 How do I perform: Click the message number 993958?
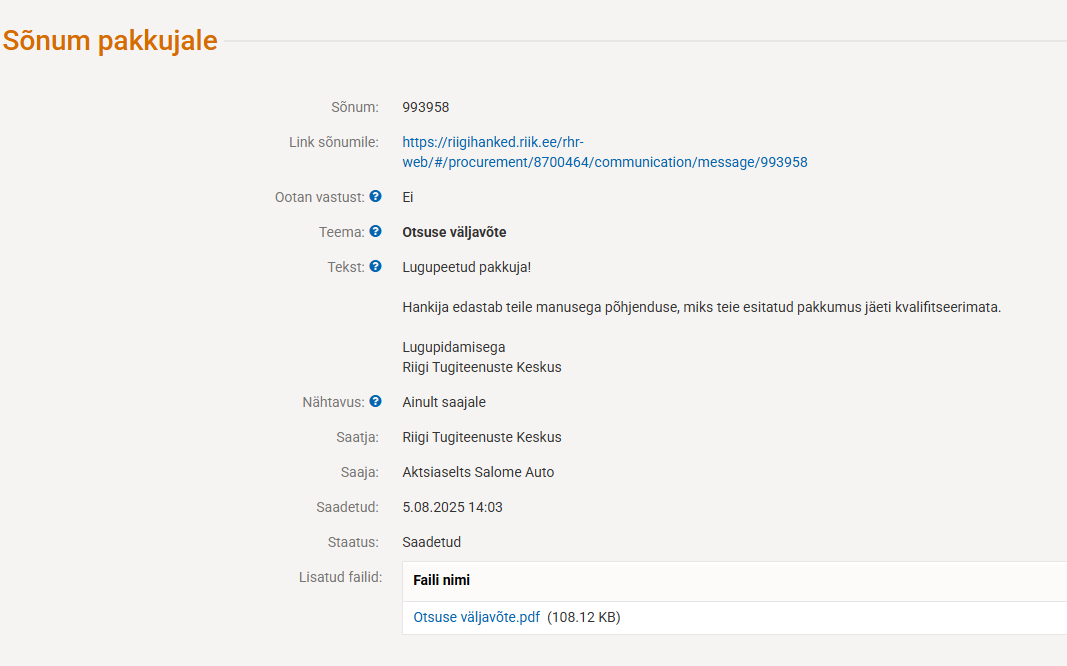tap(426, 107)
